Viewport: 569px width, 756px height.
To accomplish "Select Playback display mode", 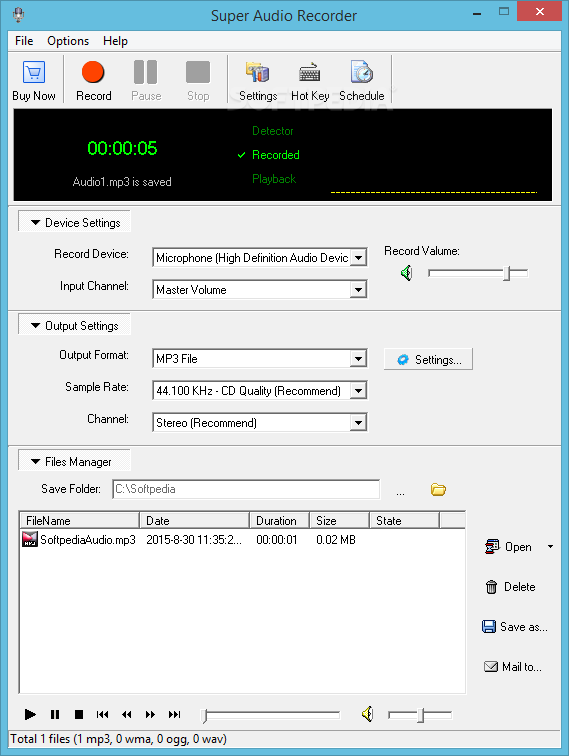I will coord(274,179).
